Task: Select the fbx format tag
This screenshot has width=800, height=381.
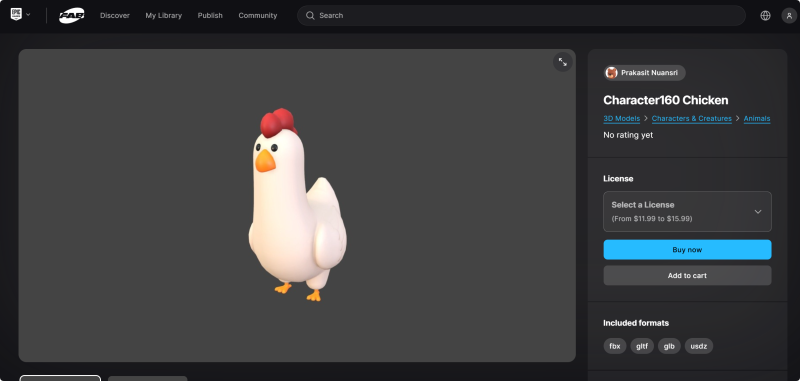Action: 615,346
